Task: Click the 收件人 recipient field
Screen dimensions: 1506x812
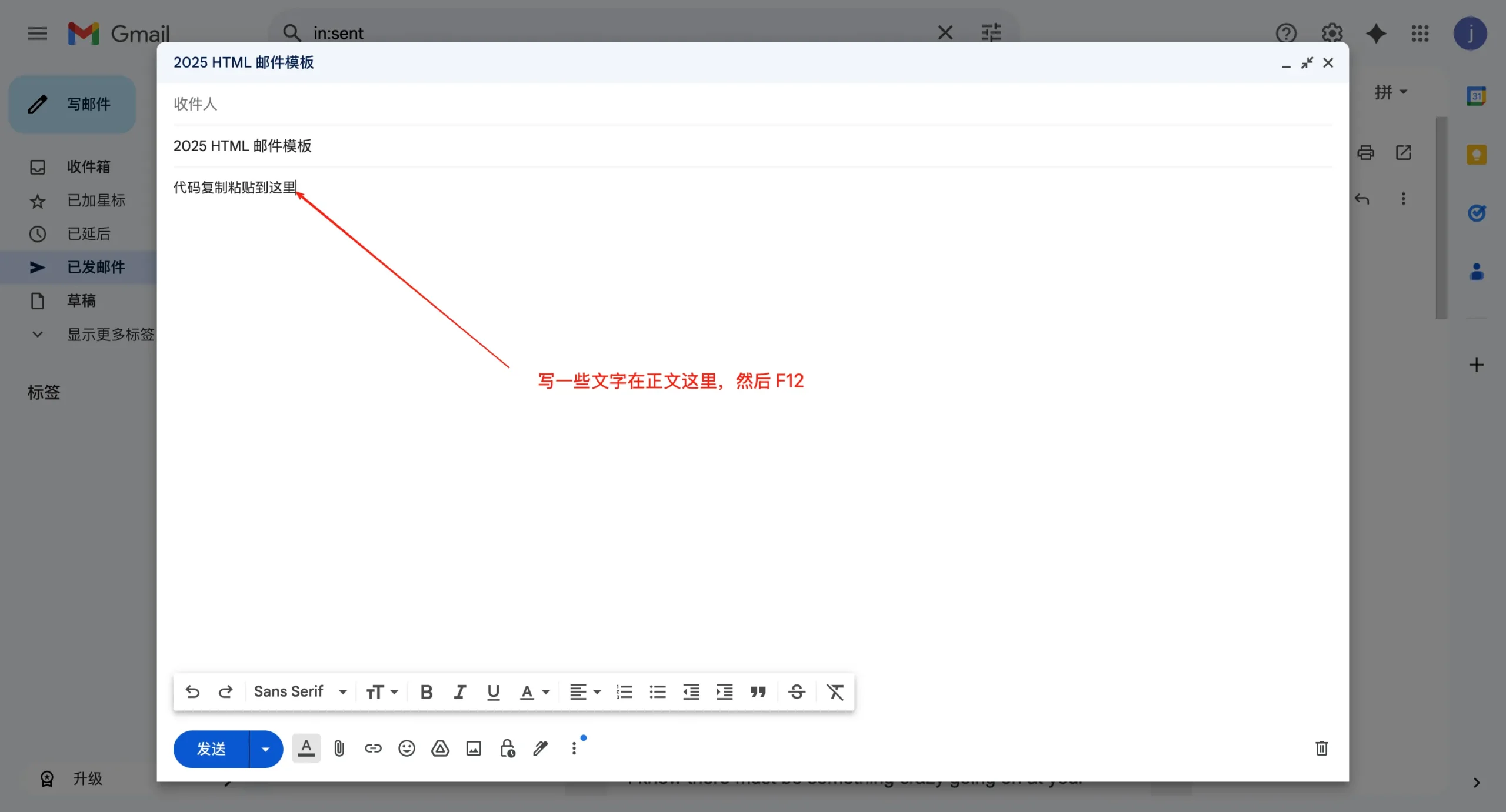Action: [412, 103]
